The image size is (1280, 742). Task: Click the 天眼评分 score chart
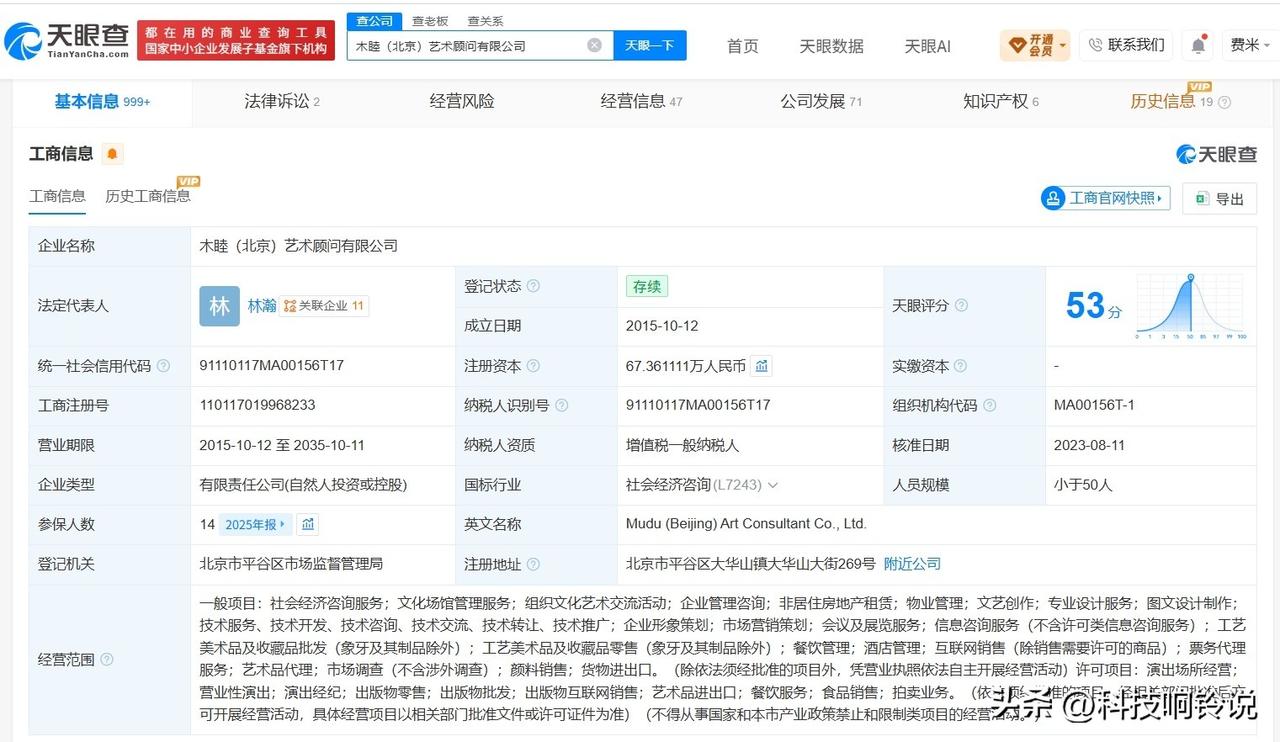point(1190,307)
